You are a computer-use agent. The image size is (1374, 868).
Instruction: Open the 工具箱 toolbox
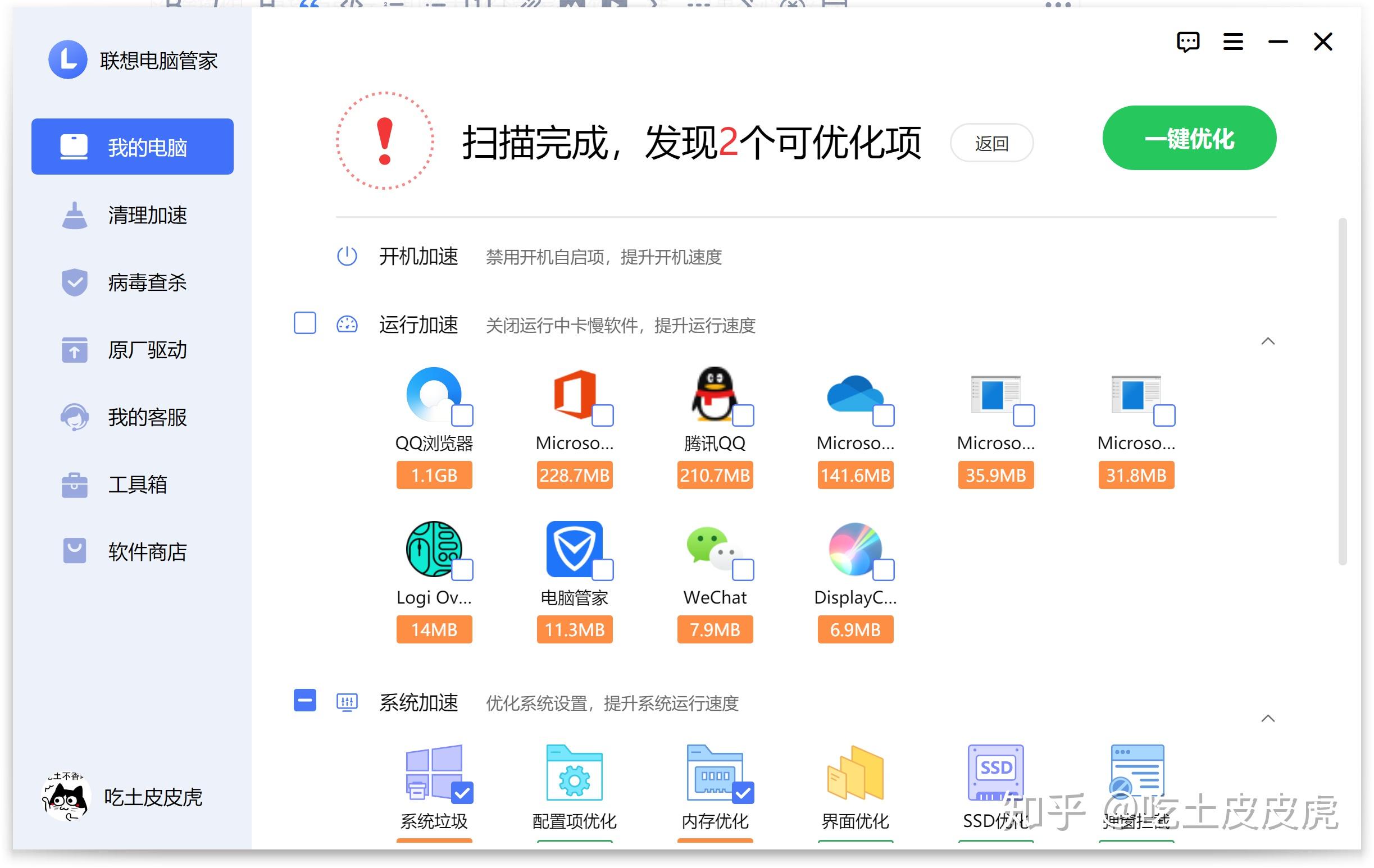pos(133,485)
